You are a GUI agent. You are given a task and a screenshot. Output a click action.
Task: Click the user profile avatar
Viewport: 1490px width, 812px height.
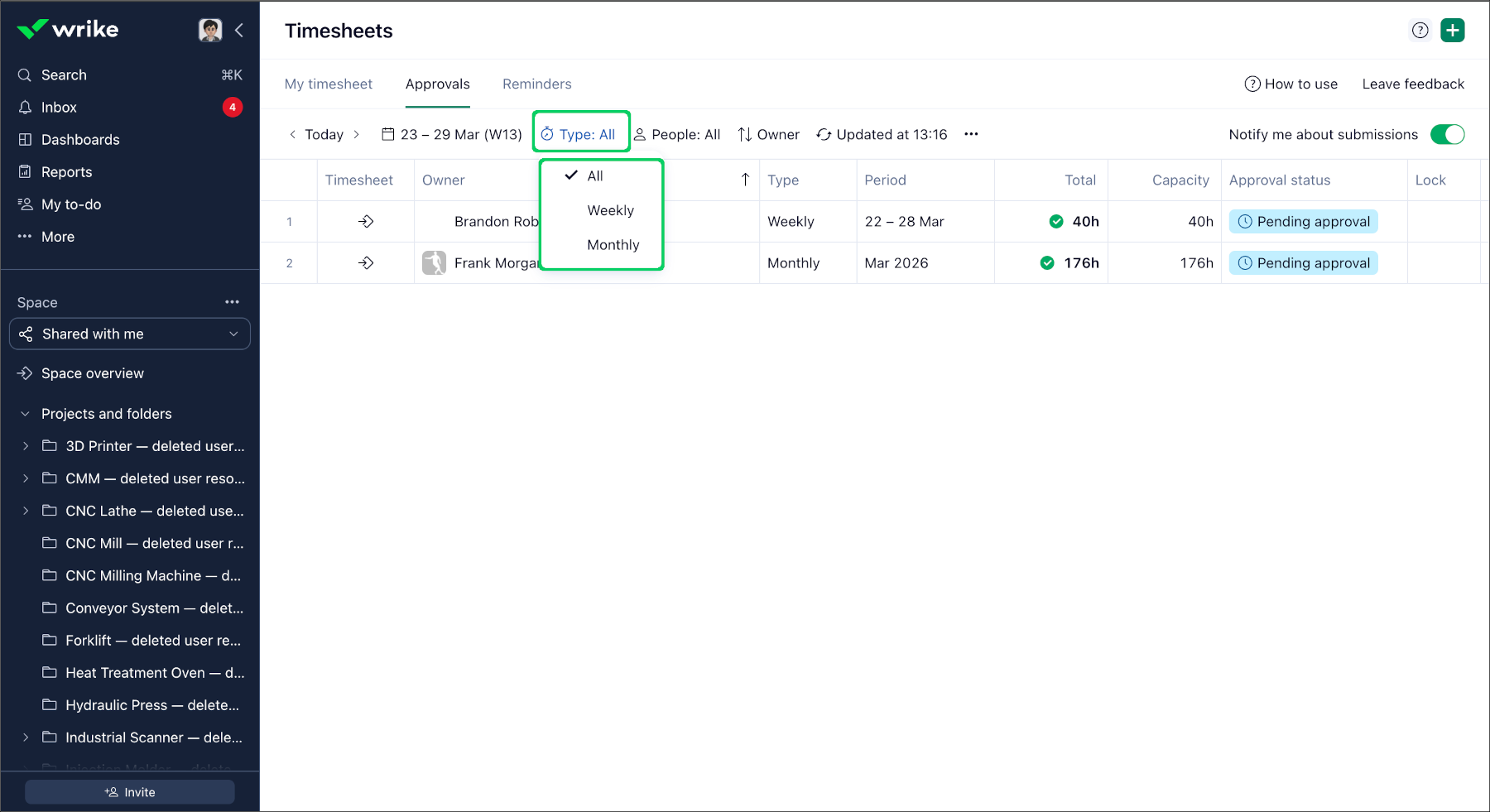tap(210, 31)
